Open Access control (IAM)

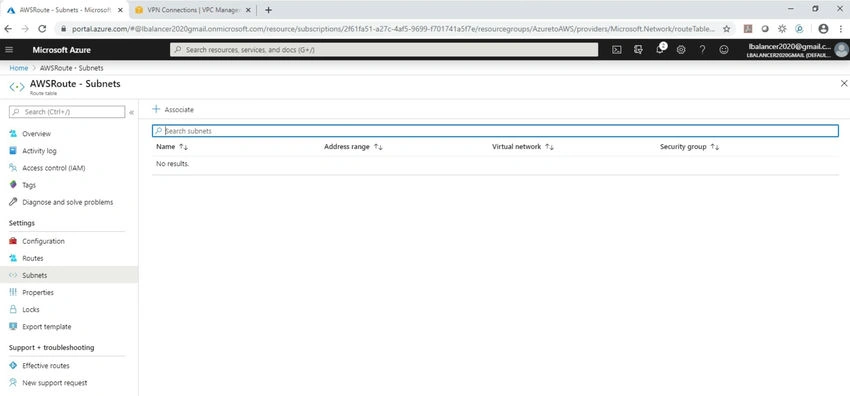53,168
